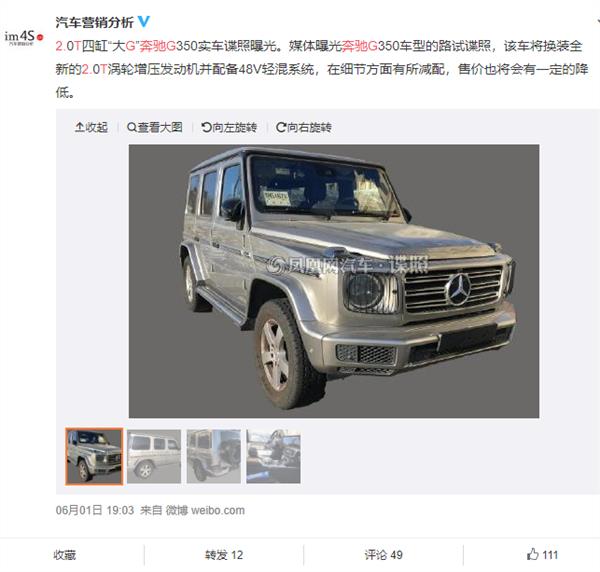Open full-size view via 查看大图

point(155,127)
